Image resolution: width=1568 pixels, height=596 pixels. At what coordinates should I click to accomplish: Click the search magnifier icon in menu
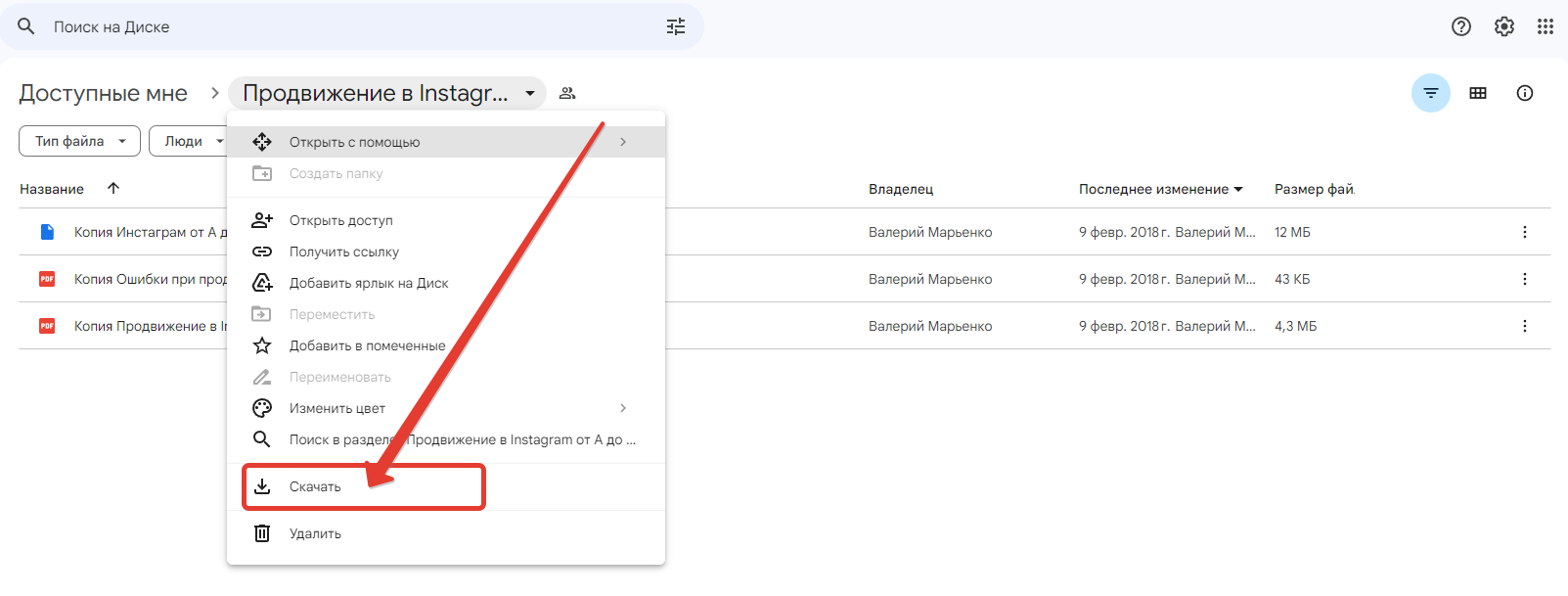tap(262, 439)
